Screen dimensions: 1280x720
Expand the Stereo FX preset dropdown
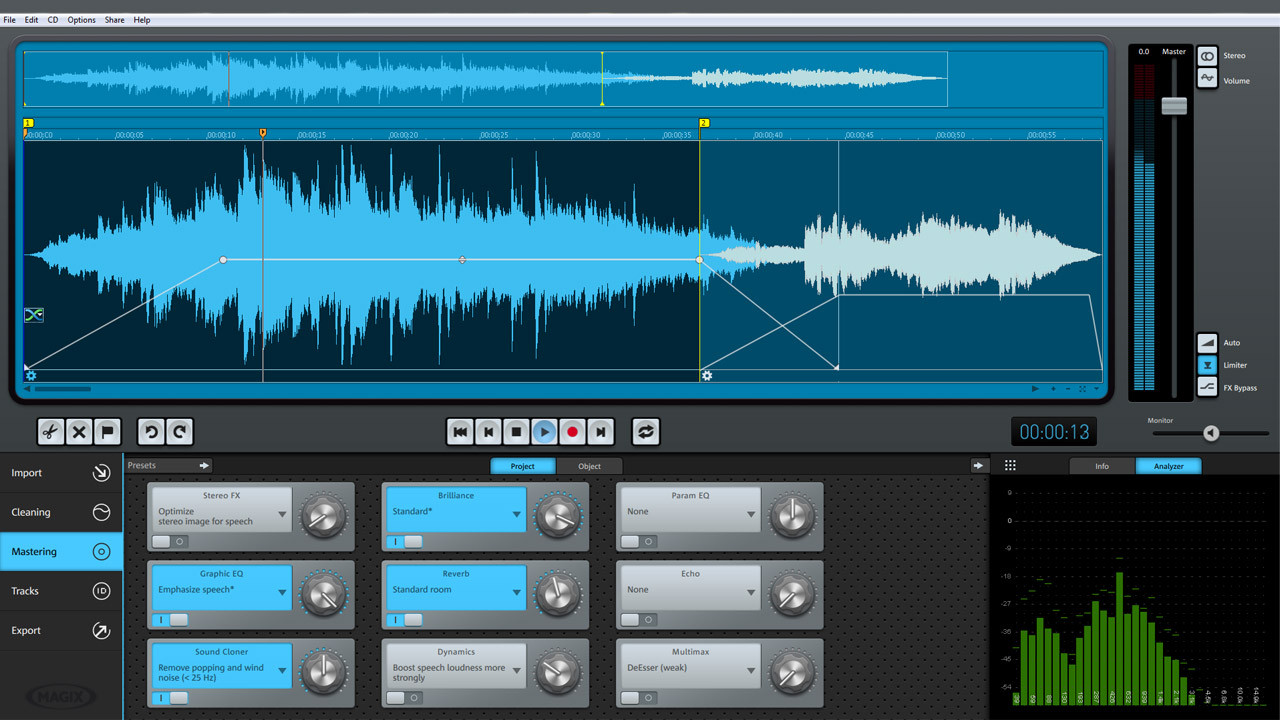point(282,516)
